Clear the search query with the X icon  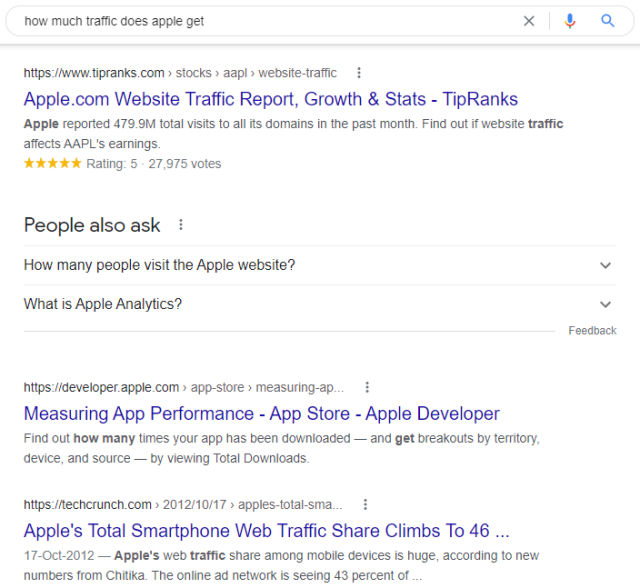529,21
